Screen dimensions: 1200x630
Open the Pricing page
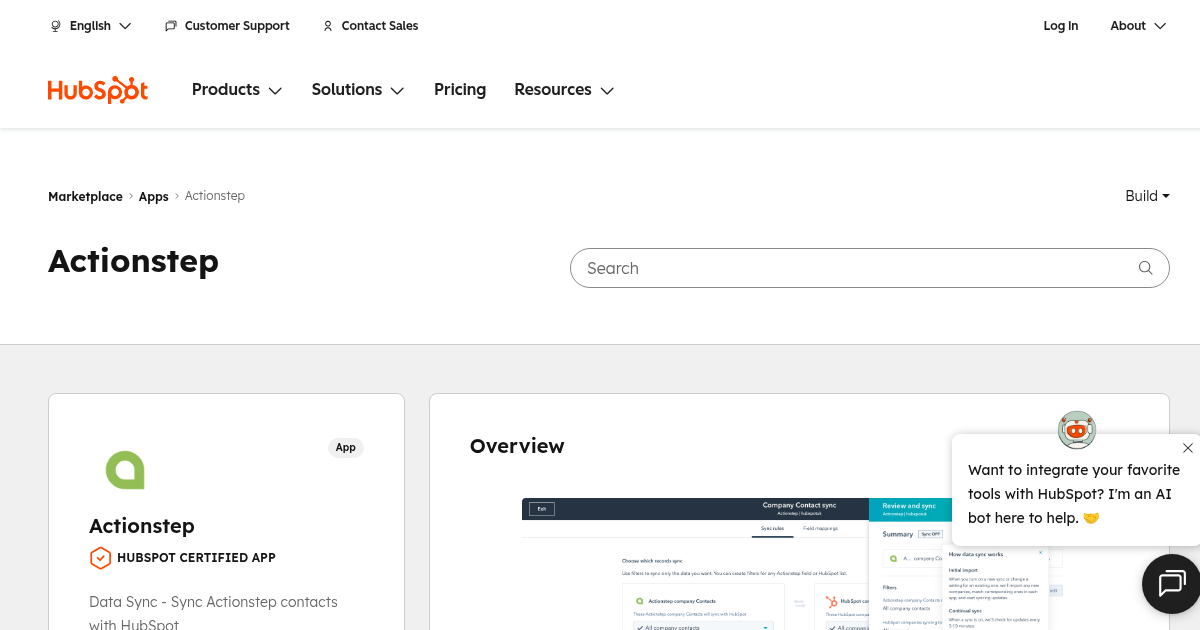[x=460, y=90]
